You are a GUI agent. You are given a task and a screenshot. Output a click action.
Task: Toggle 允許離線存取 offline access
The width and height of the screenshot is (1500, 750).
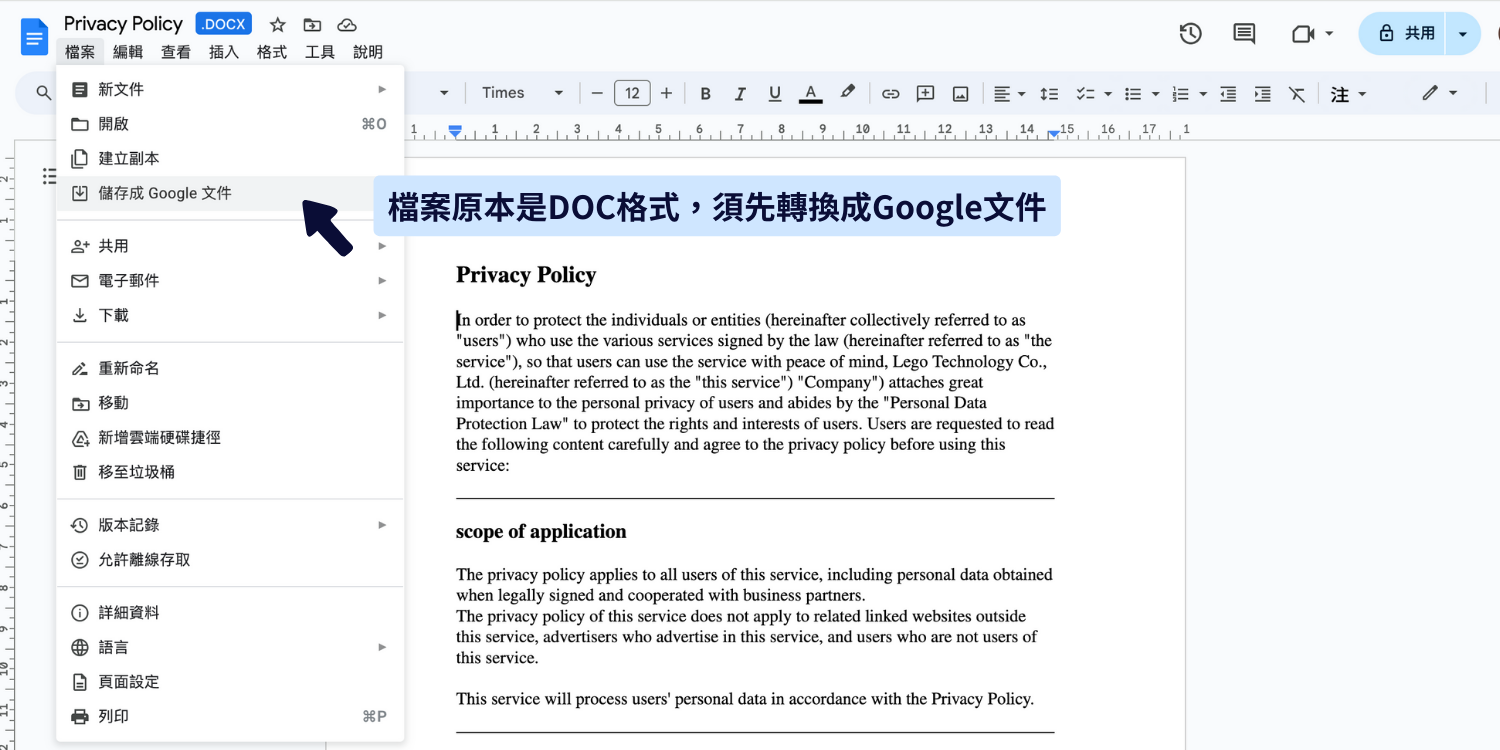tap(230, 560)
